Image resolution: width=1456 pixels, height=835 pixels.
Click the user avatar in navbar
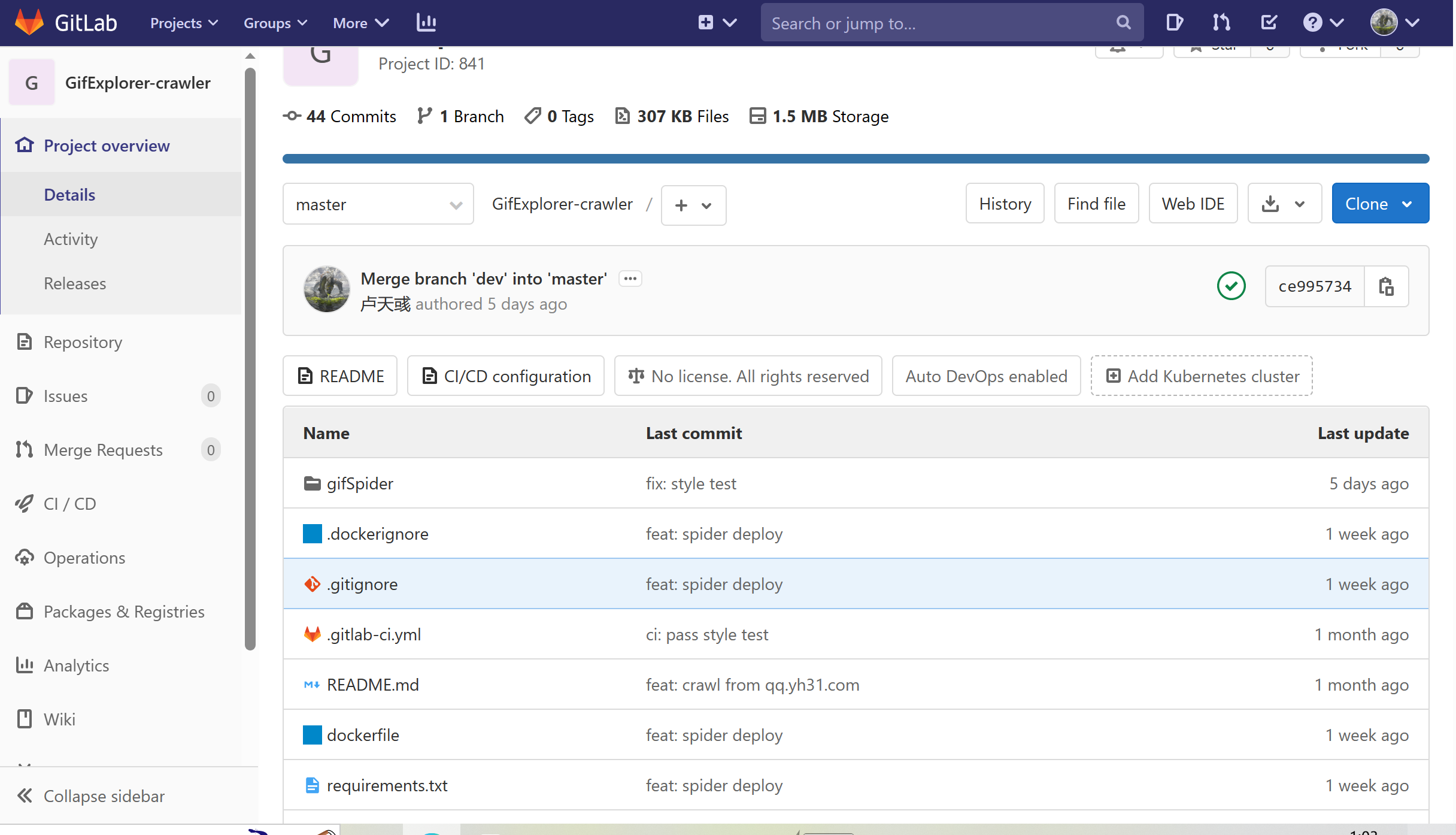pyautogui.click(x=1384, y=23)
